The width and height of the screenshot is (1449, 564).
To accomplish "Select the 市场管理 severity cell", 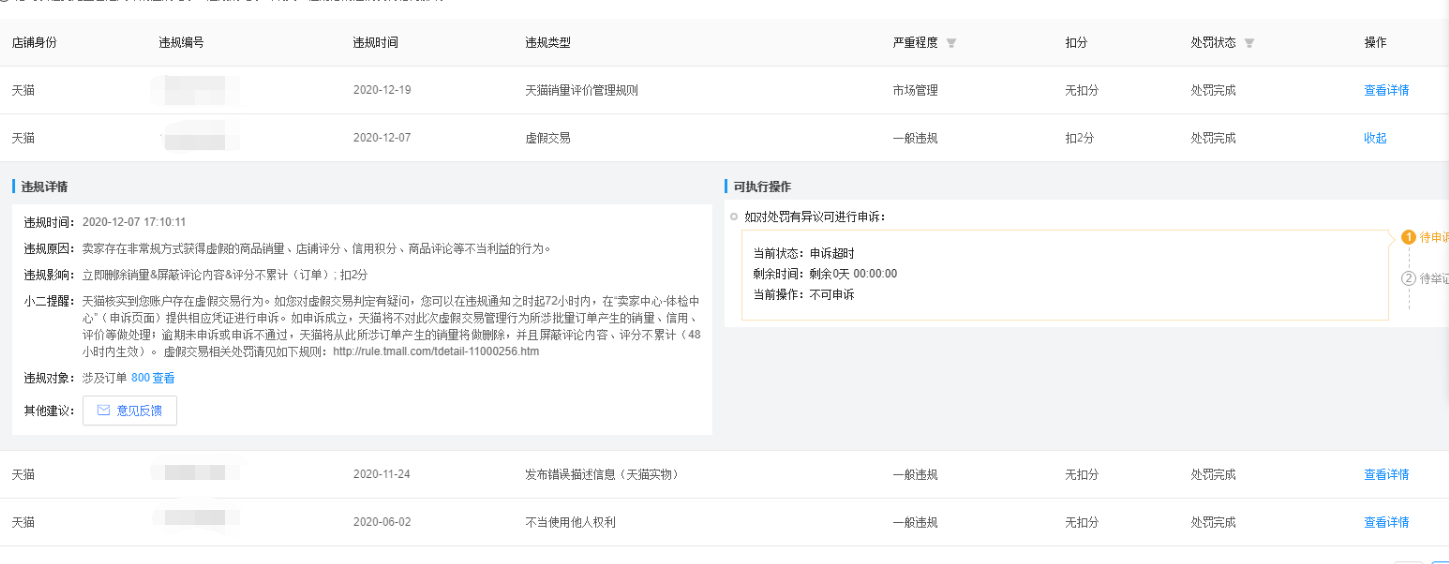I will (x=915, y=90).
